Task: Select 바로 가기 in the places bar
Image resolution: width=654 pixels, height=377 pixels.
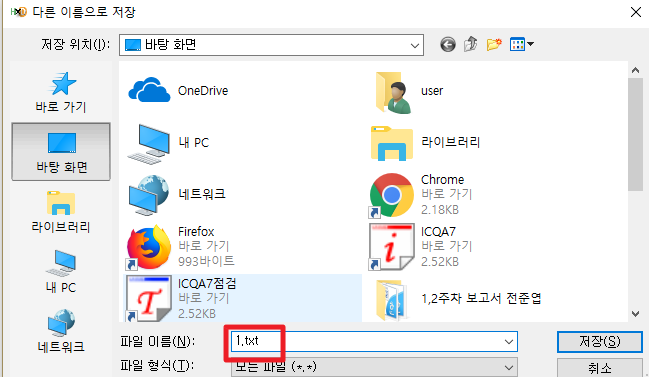Action: [61, 92]
